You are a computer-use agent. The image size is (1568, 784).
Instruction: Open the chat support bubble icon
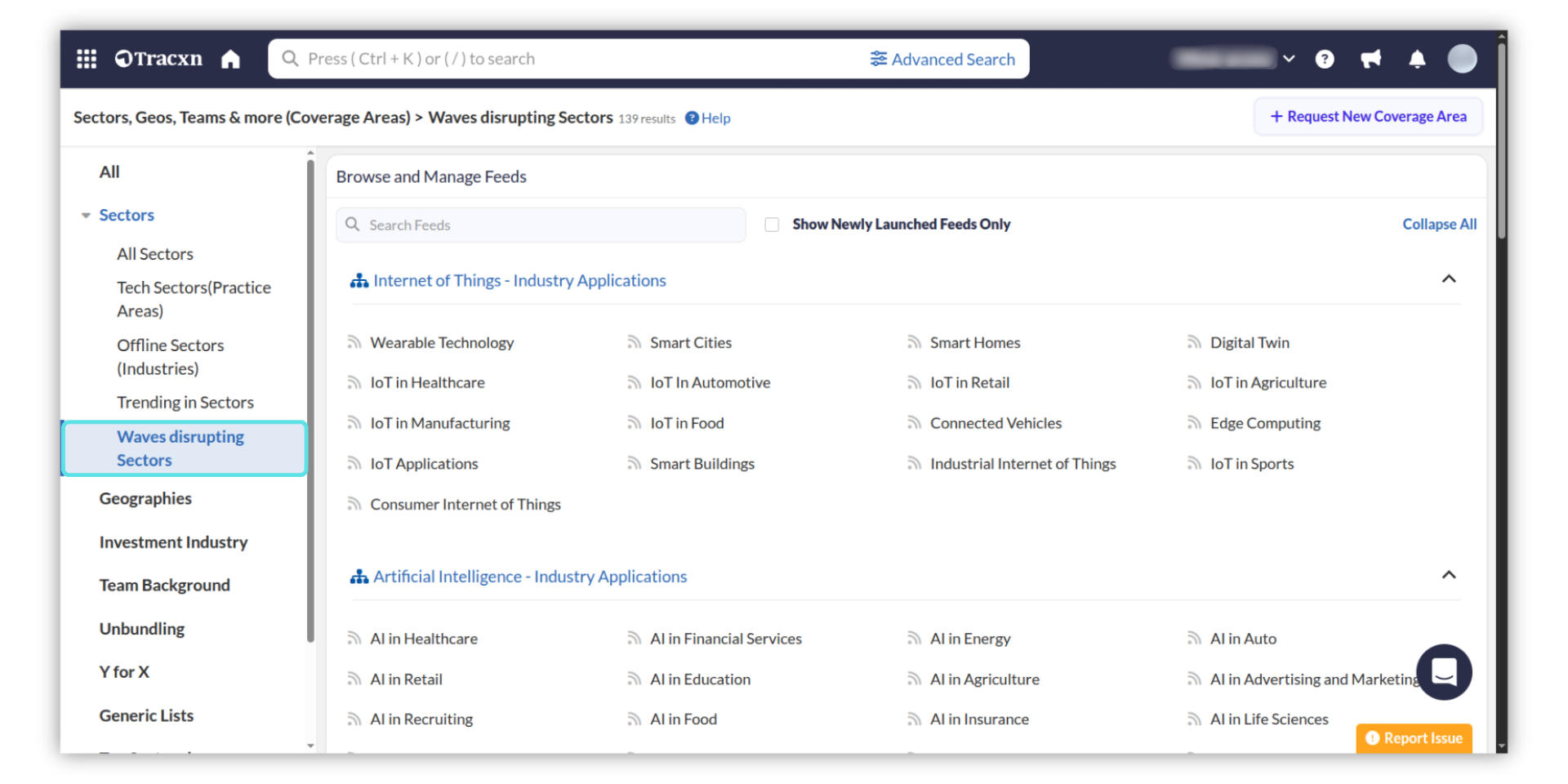pyautogui.click(x=1443, y=672)
